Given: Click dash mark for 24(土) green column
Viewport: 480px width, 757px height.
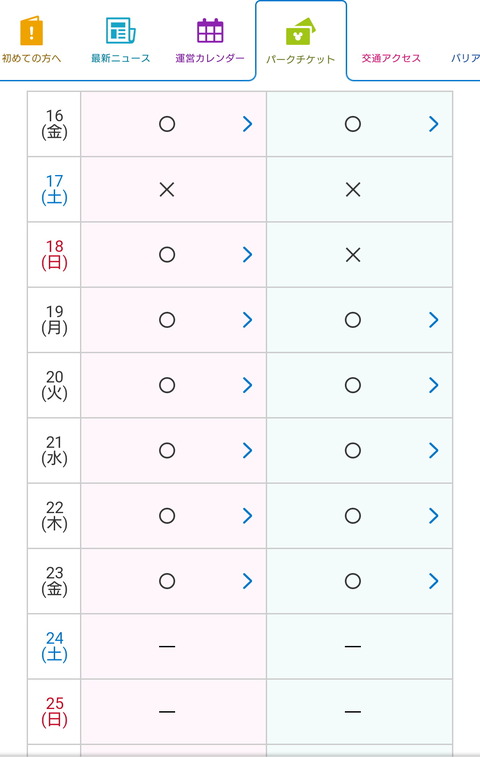Looking at the screenshot, I should 353,646.
